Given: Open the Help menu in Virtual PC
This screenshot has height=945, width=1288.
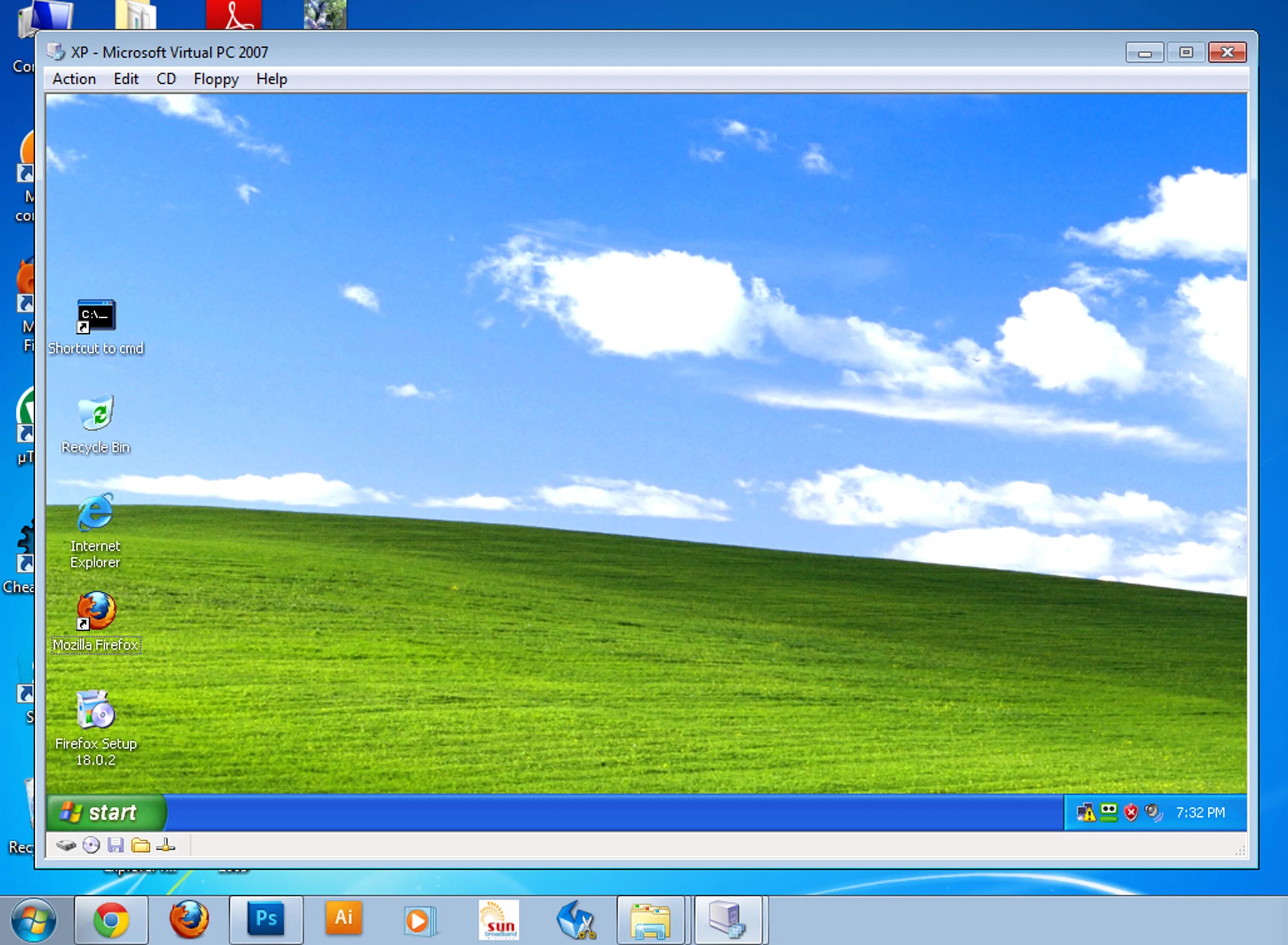Looking at the screenshot, I should [x=271, y=79].
